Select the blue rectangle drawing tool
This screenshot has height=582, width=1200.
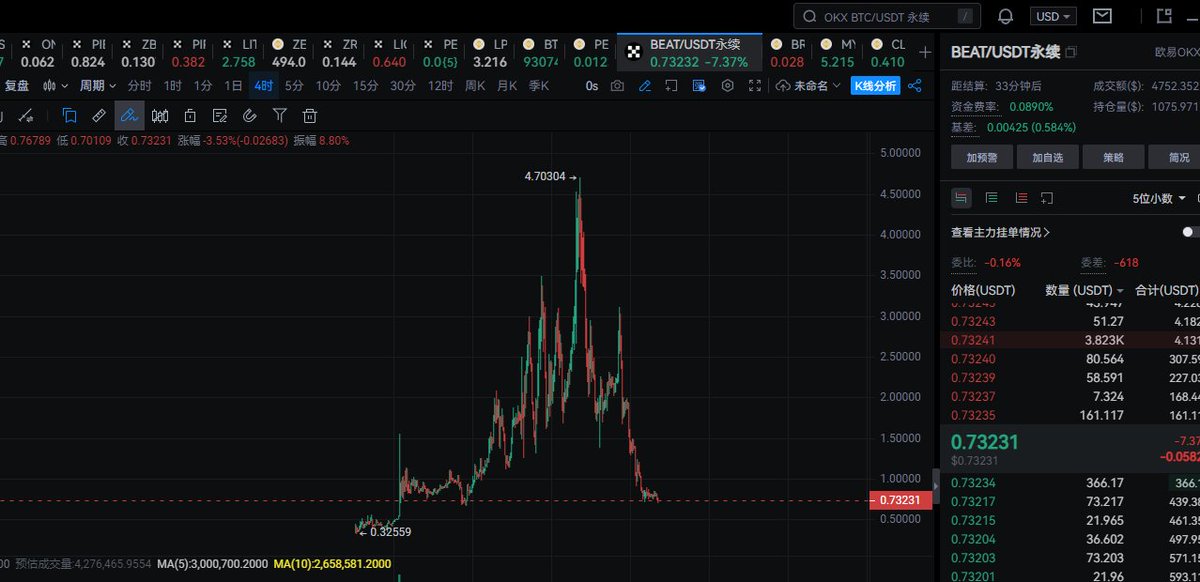tap(69, 115)
